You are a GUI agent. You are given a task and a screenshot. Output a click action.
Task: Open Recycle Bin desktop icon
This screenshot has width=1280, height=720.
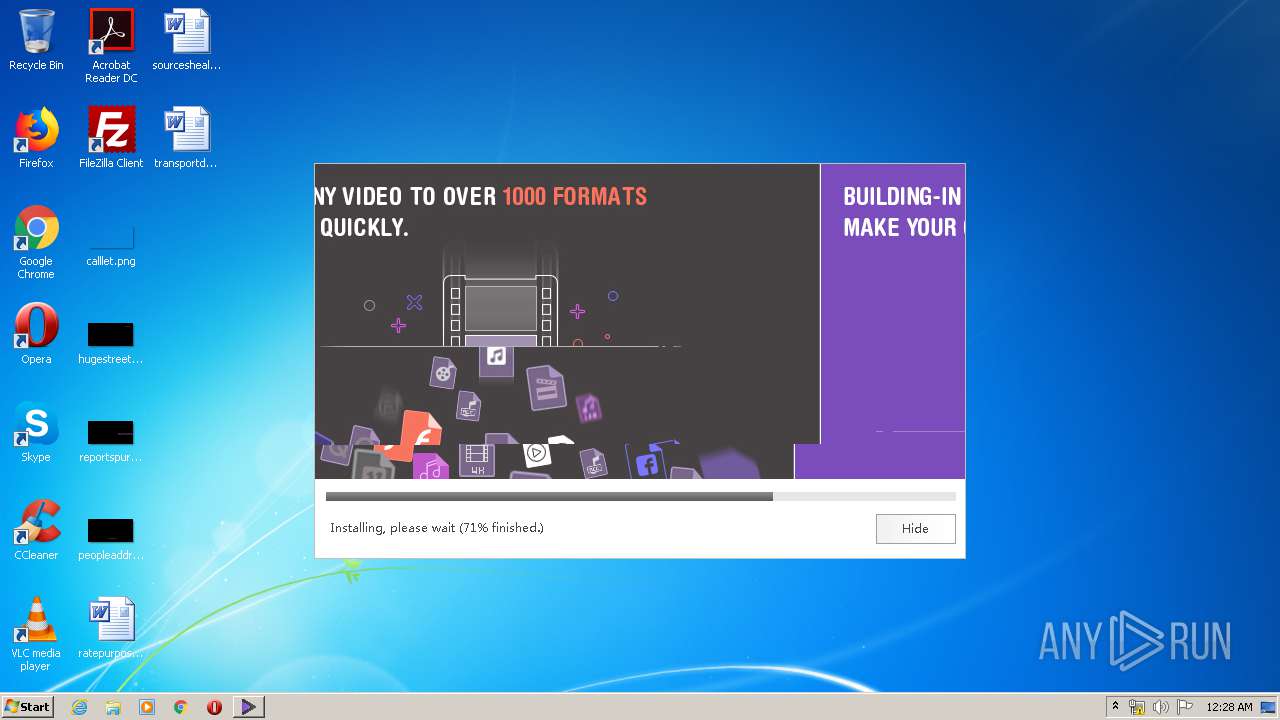click(x=36, y=40)
